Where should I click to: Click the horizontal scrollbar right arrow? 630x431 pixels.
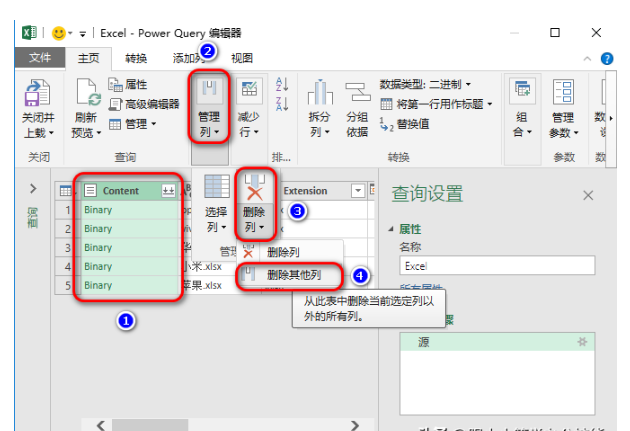(x=355, y=425)
